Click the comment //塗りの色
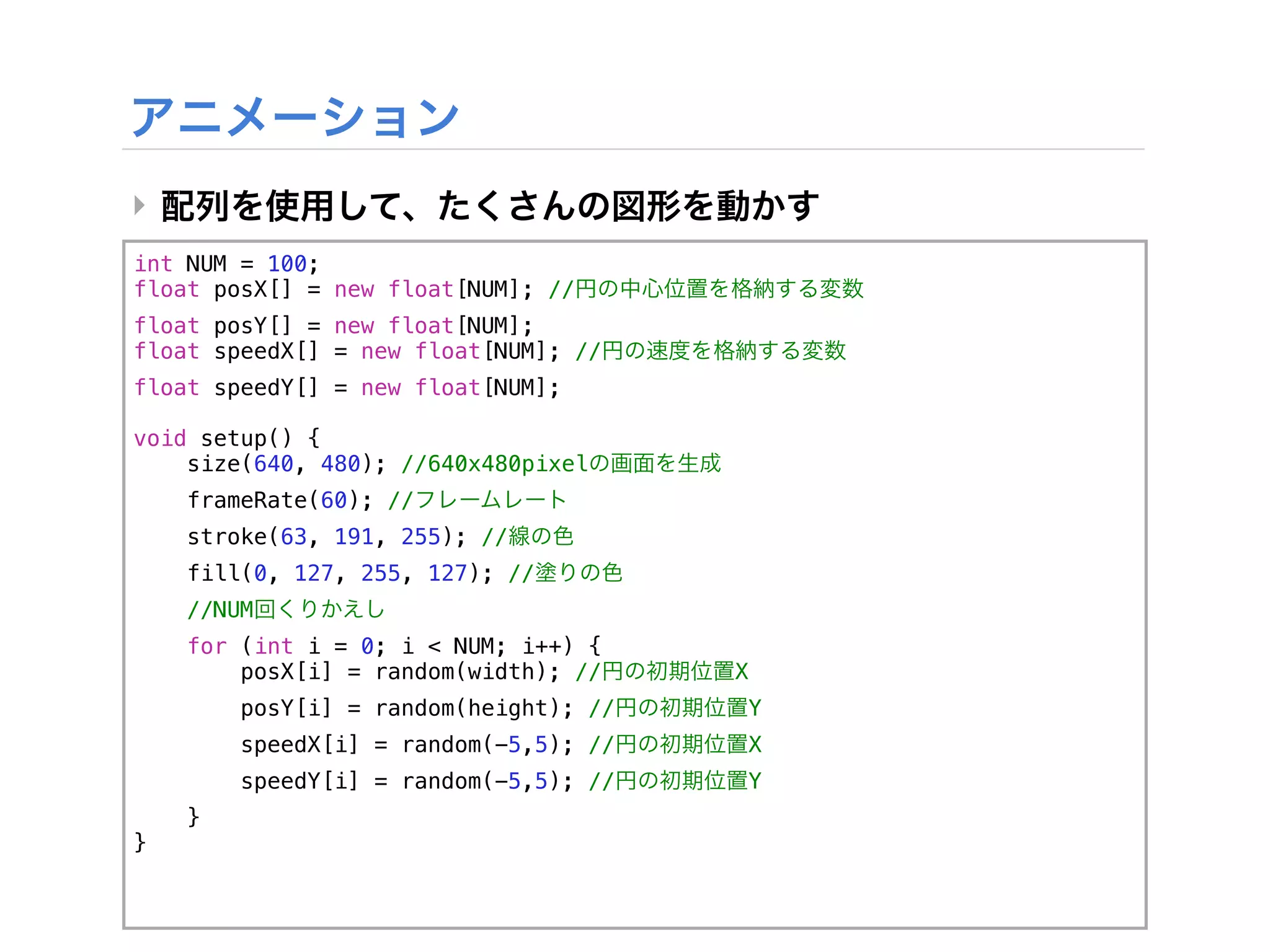 [566, 573]
